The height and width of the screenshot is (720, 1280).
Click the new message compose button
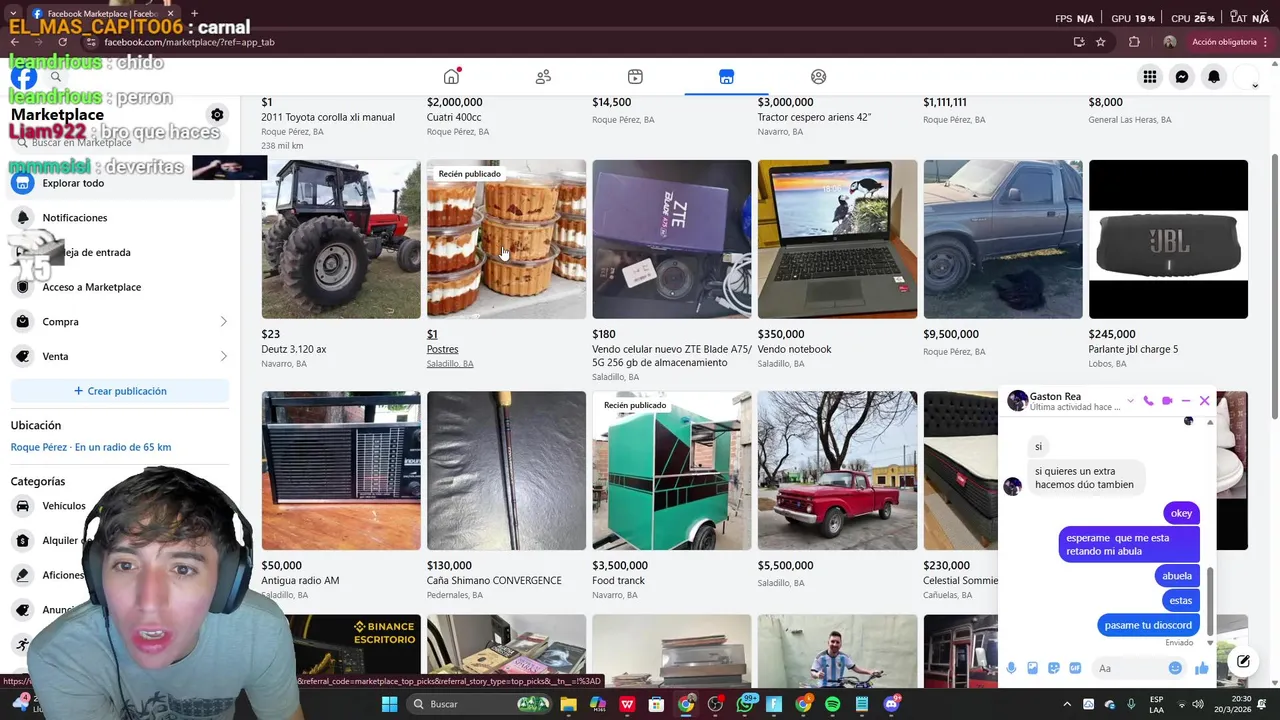click(1243, 661)
